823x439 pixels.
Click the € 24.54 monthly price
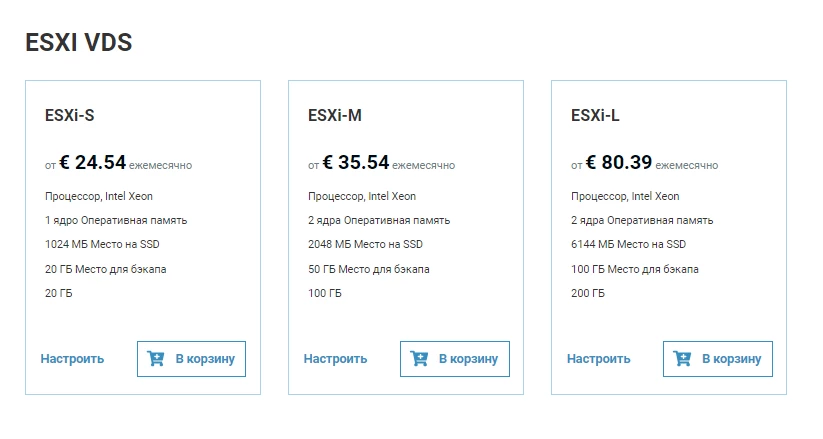click(92, 162)
